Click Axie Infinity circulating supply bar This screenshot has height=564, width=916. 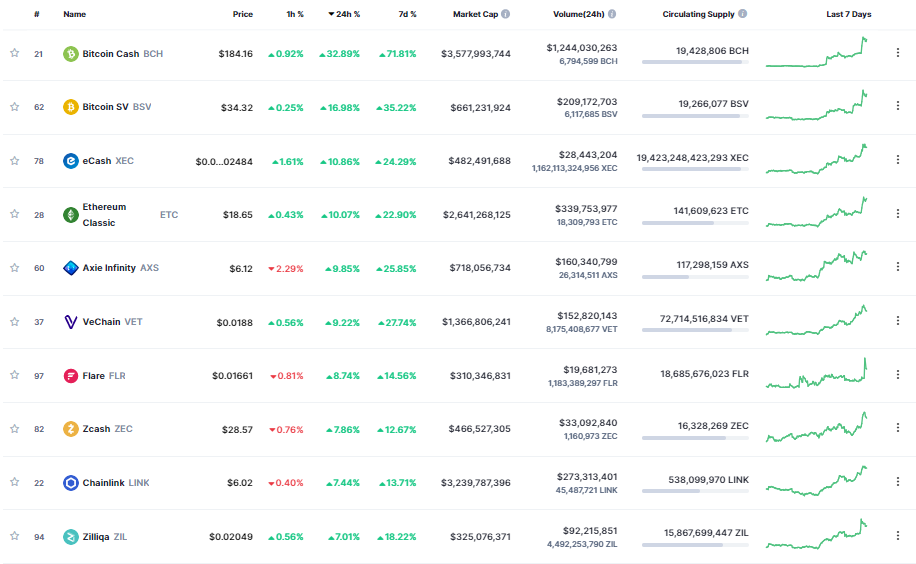[695, 276]
